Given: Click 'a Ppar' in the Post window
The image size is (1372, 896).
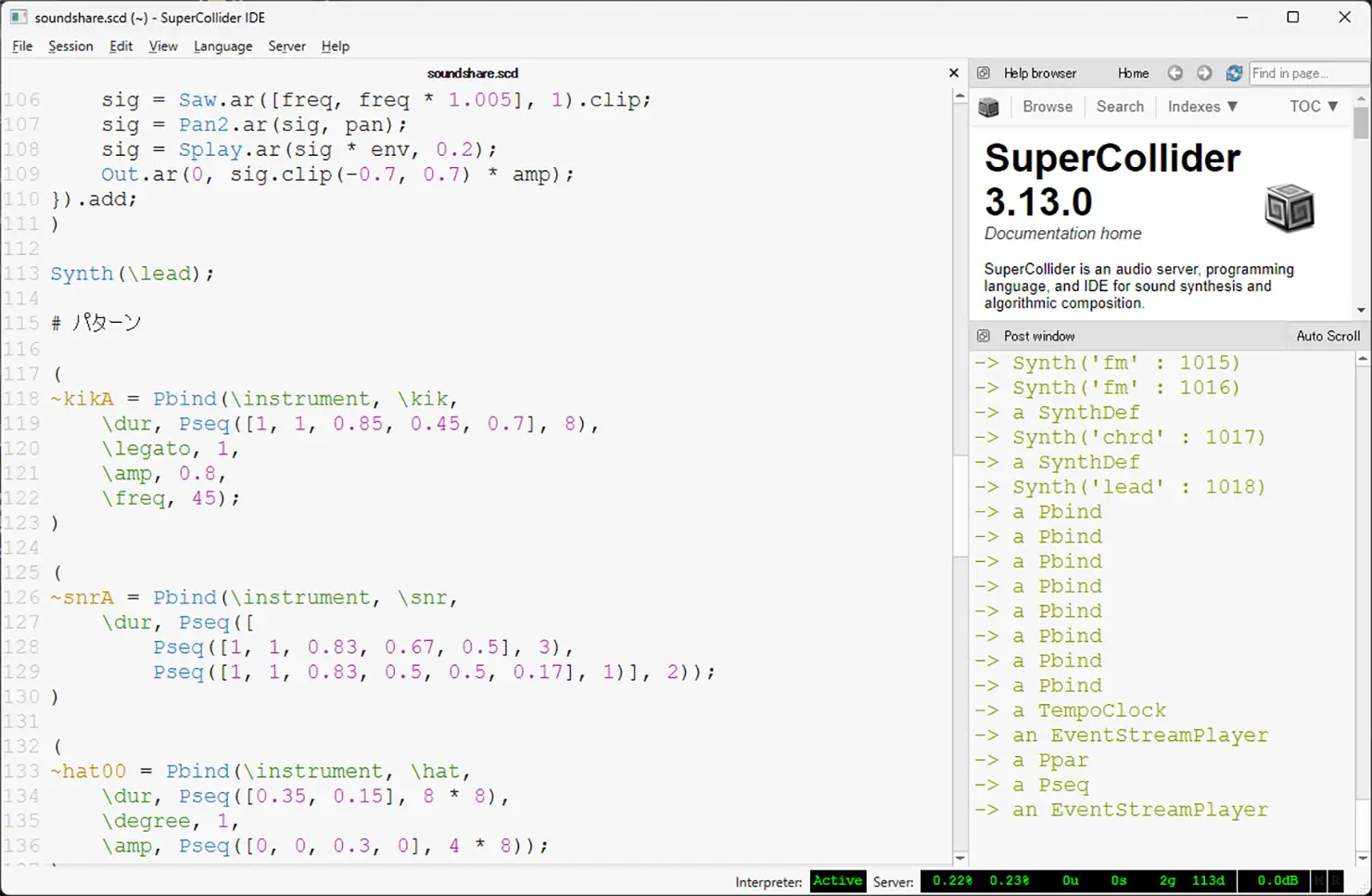Looking at the screenshot, I should (x=1050, y=761).
